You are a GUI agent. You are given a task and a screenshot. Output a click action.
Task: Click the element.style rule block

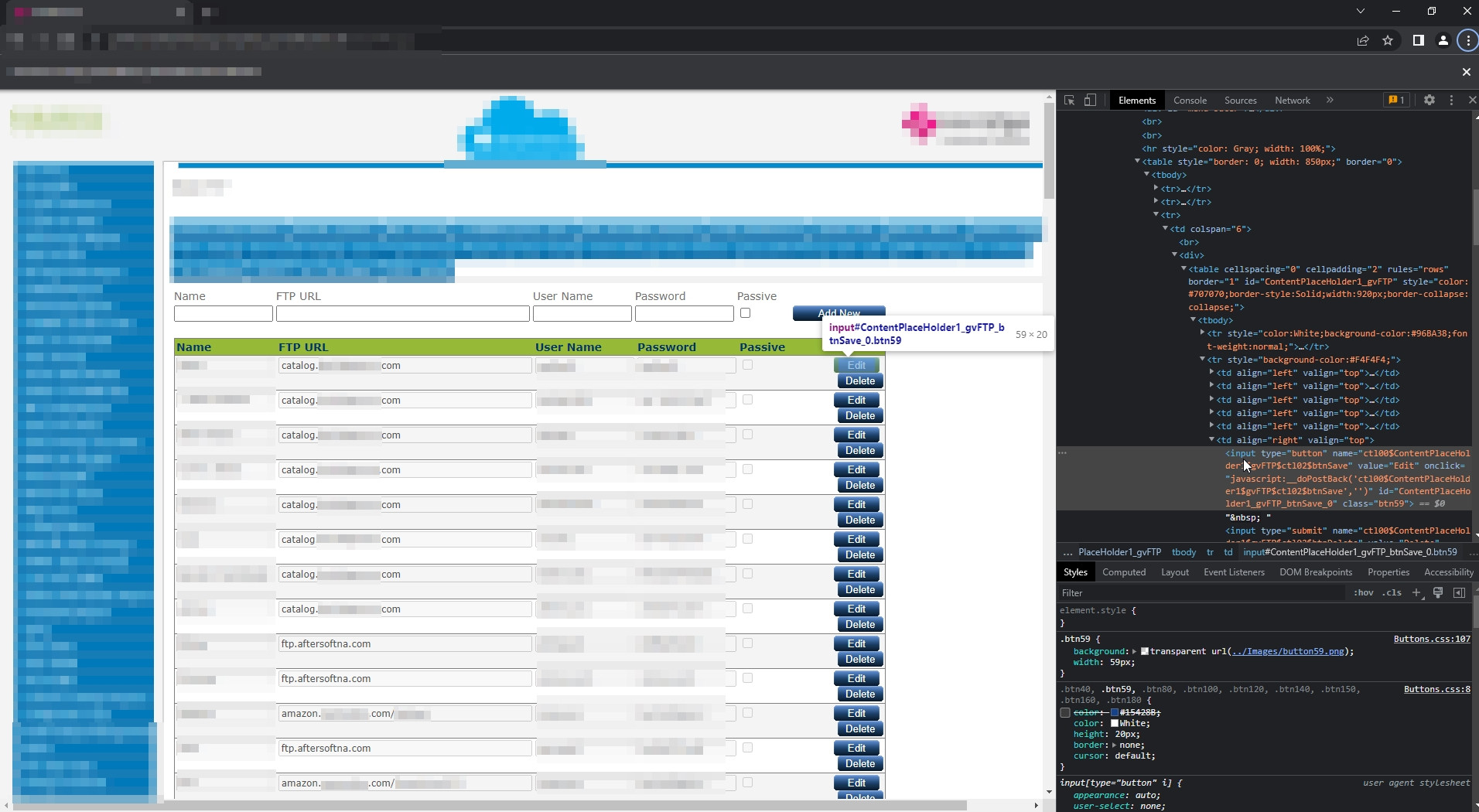[1266, 617]
